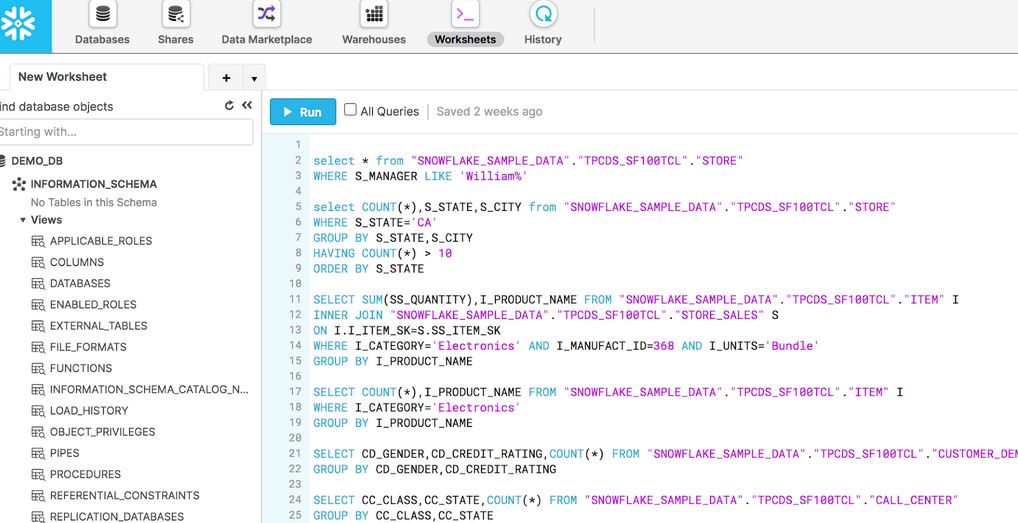1018x523 pixels.
Task: Open the Databases icon in top navigation
Action: (103, 14)
